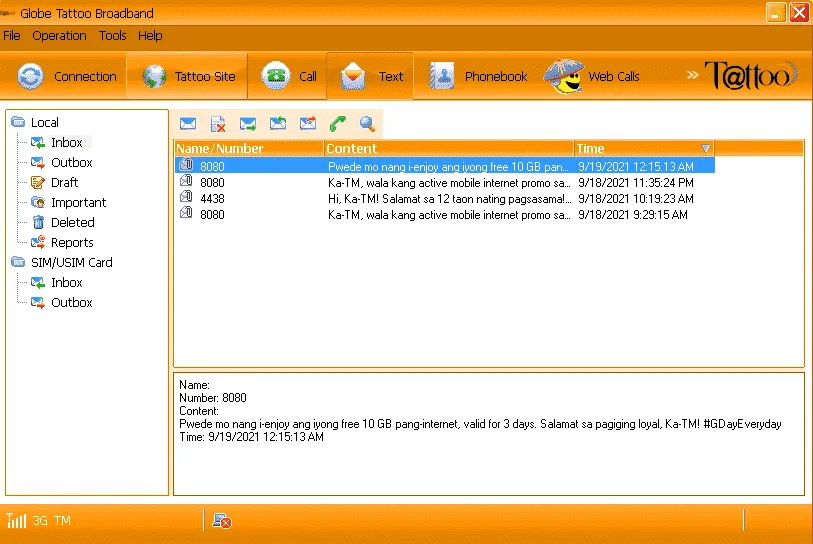Sort by Content column header
Image resolution: width=813 pixels, height=544 pixels.
(x=449, y=148)
